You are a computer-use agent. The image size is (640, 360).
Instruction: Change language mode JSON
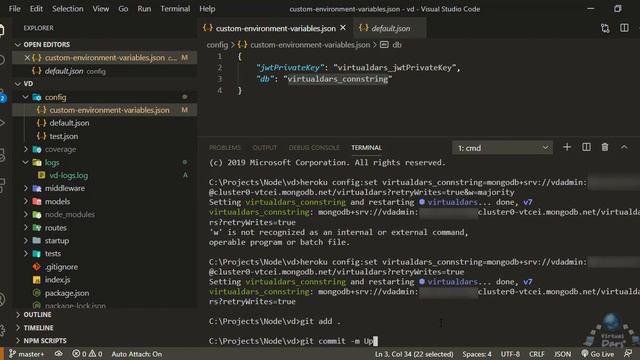(x=562, y=354)
